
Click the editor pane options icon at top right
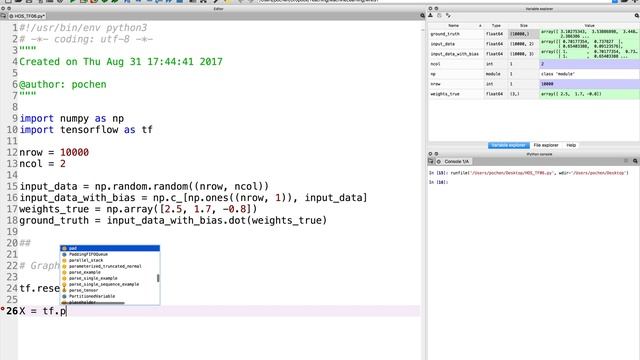422,16
